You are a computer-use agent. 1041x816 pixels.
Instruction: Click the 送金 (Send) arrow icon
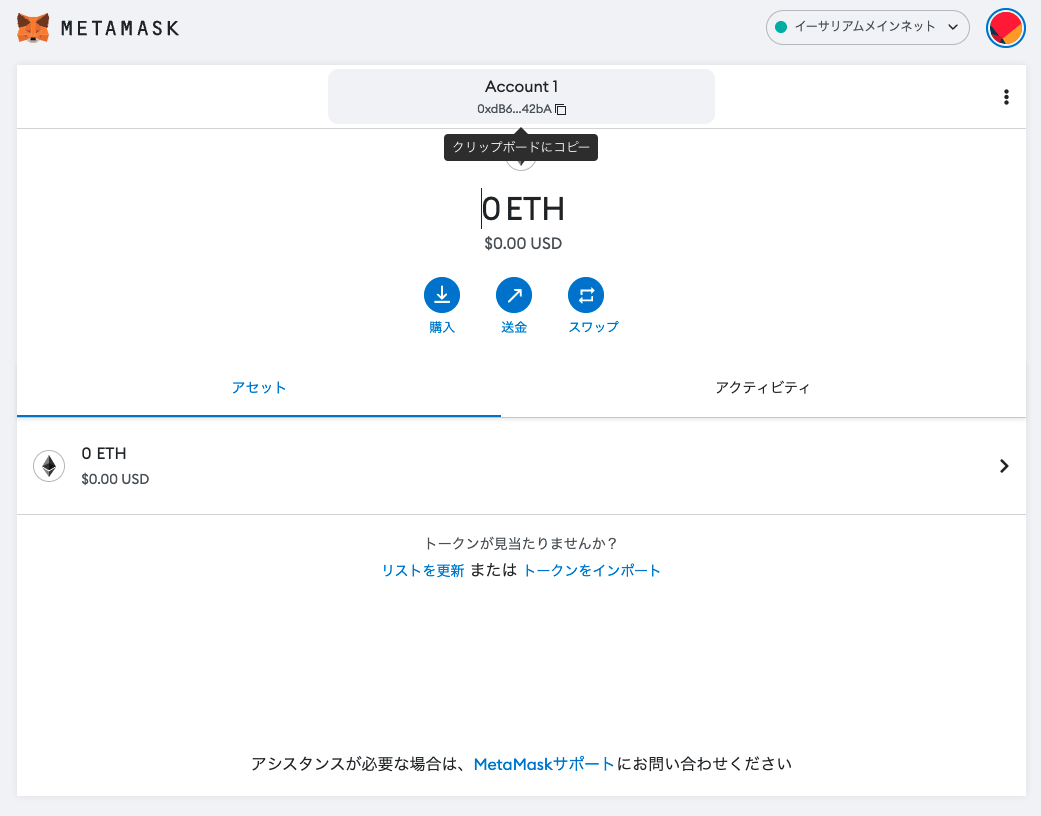point(514,295)
